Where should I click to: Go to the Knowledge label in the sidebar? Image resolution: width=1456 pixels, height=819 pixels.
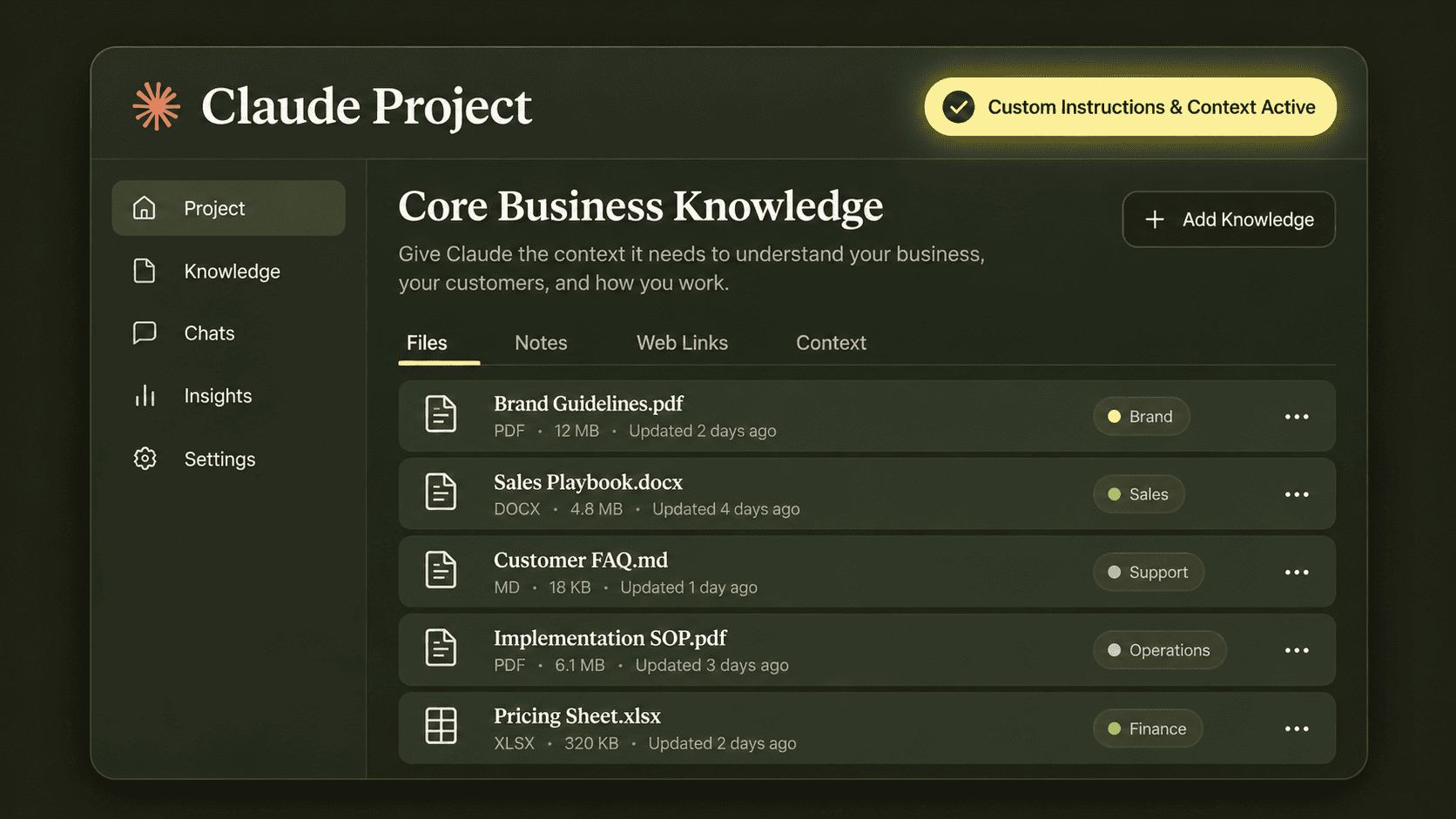(233, 272)
